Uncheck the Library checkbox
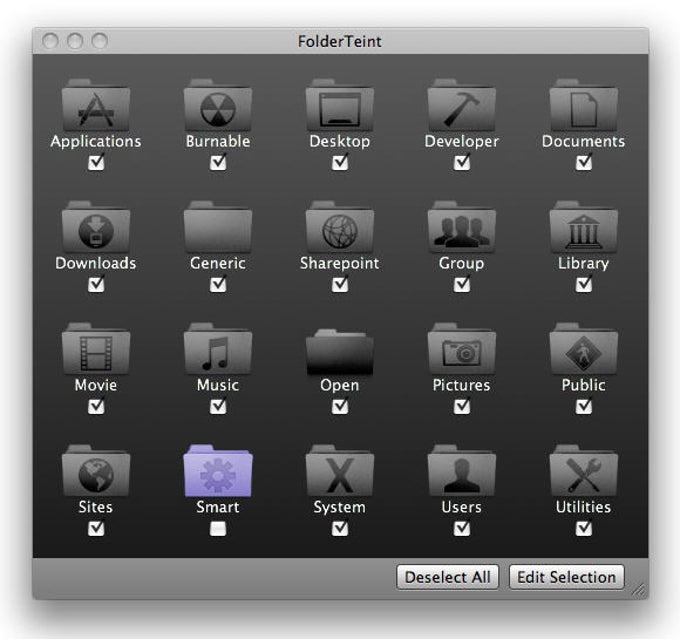 583,285
